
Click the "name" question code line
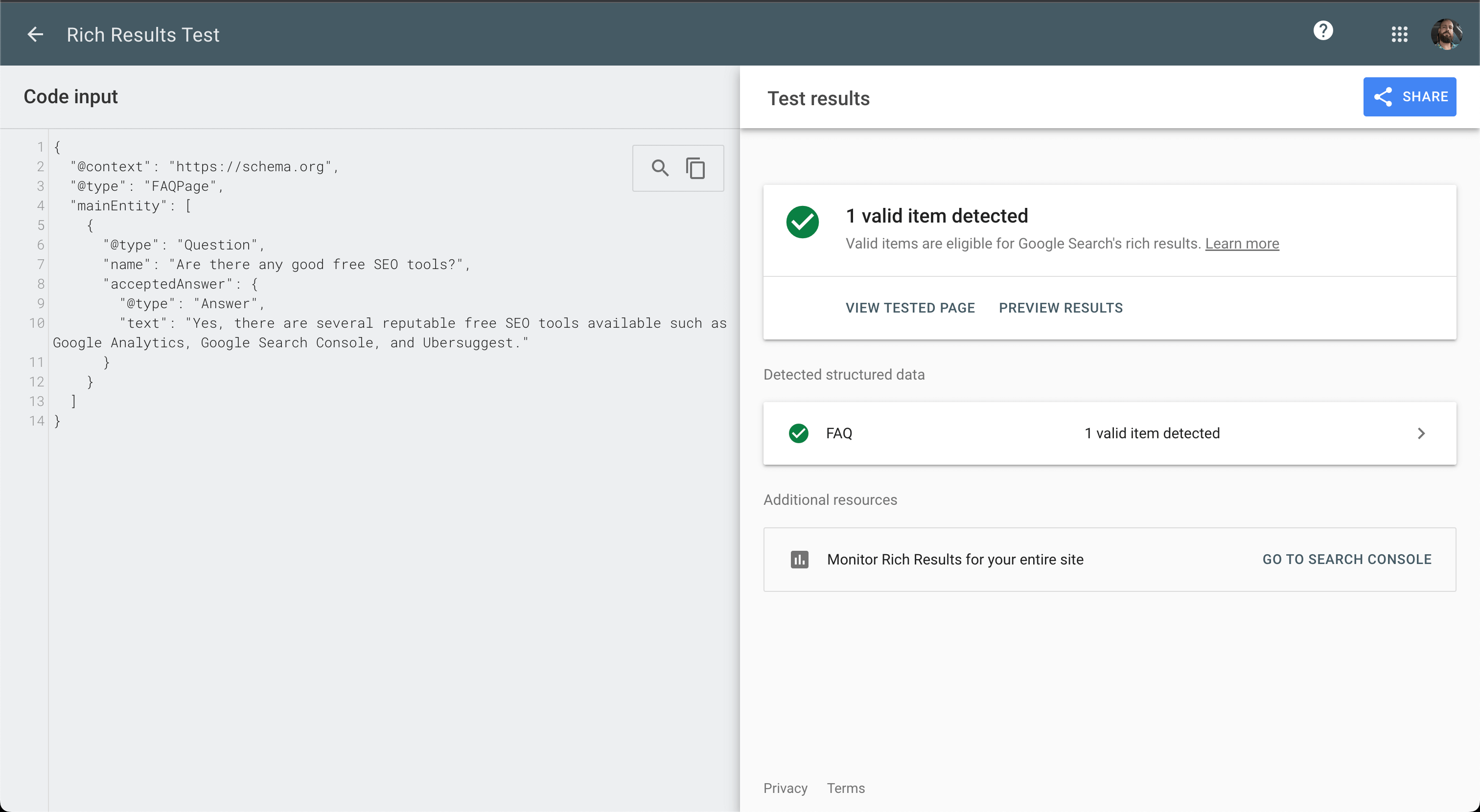[x=287, y=264]
